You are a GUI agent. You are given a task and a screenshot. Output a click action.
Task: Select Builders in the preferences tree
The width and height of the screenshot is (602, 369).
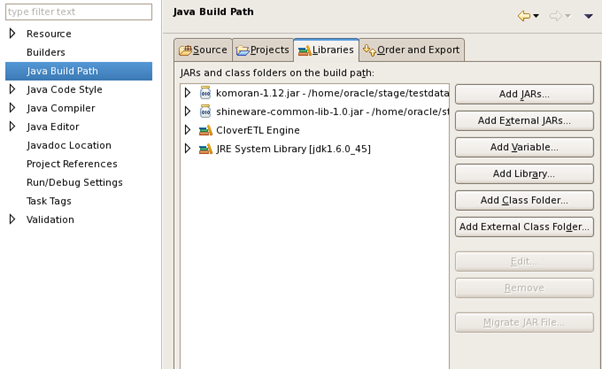pos(46,52)
